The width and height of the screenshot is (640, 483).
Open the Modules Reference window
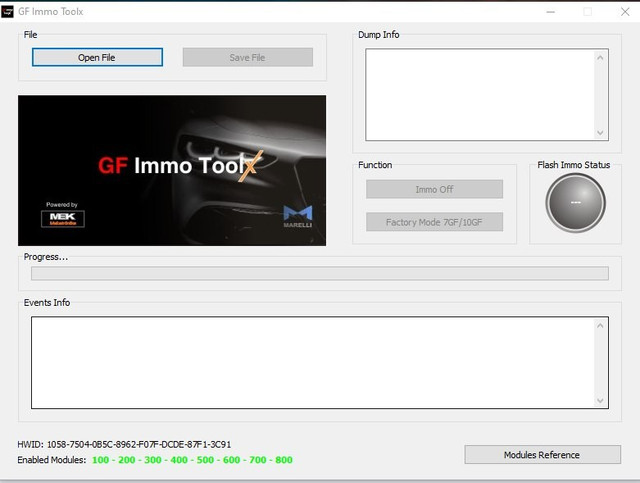pyautogui.click(x=542, y=454)
